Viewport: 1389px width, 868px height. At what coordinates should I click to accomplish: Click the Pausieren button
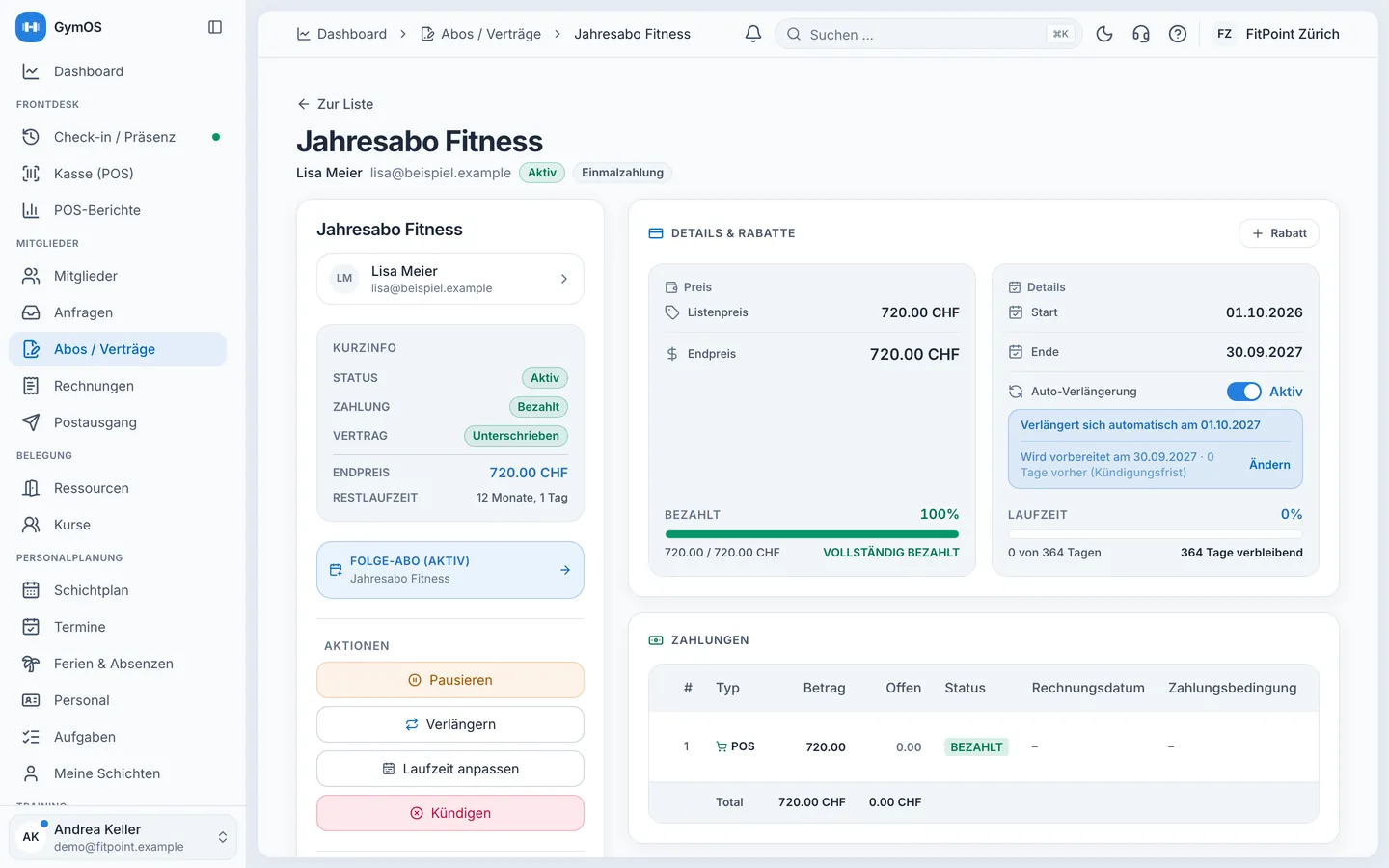[x=450, y=680]
